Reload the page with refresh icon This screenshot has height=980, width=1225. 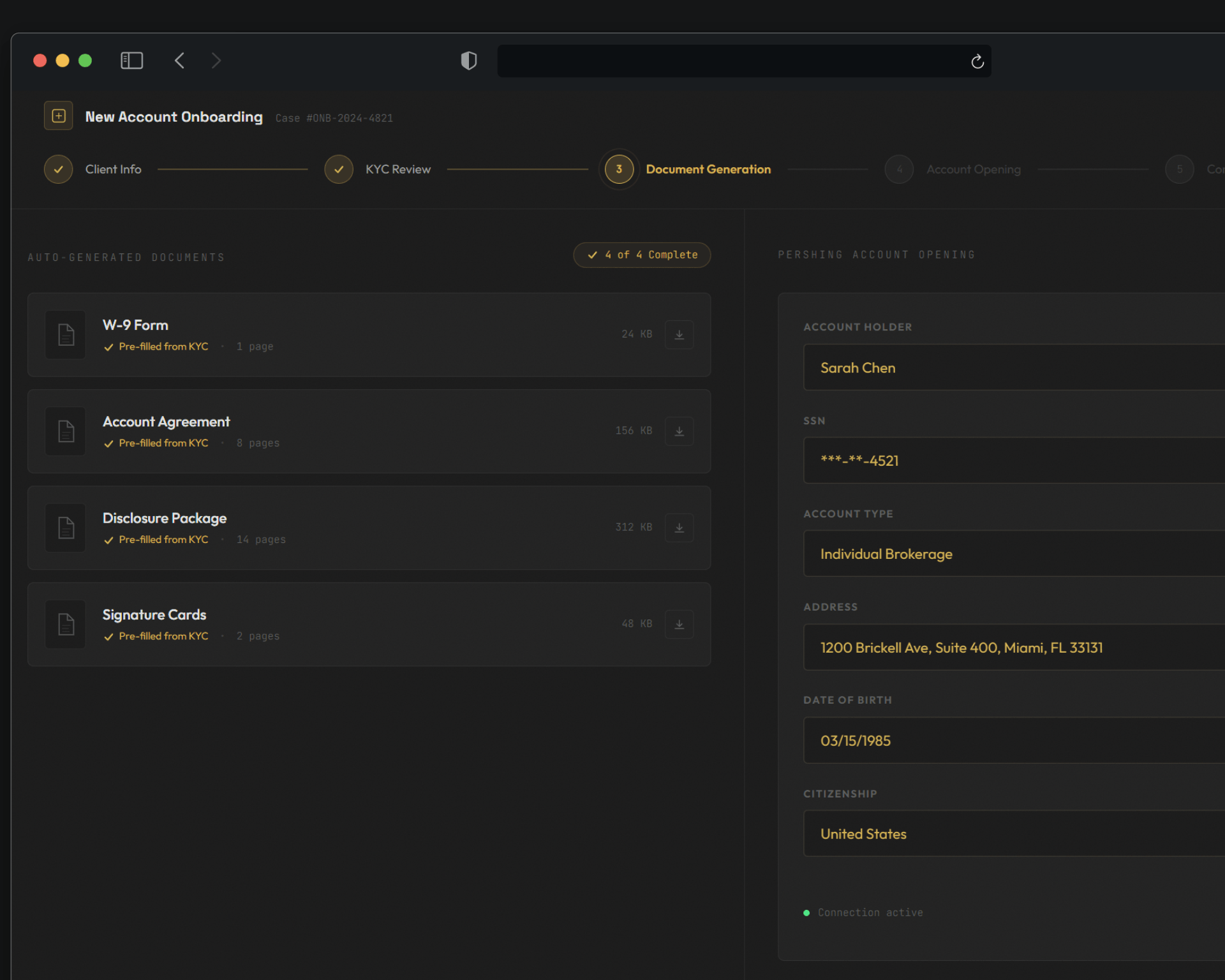(977, 61)
